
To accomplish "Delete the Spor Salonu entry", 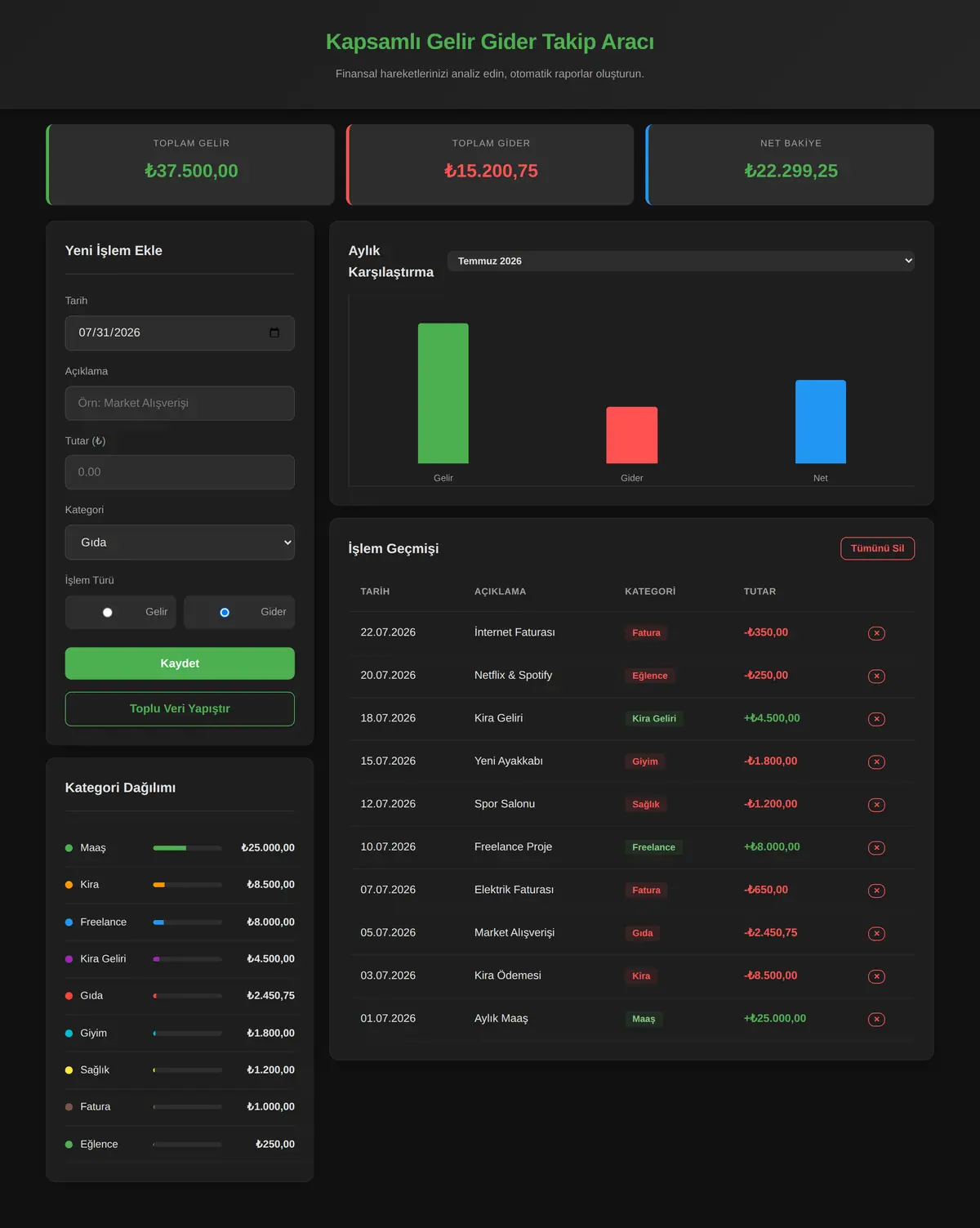I will [876, 805].
